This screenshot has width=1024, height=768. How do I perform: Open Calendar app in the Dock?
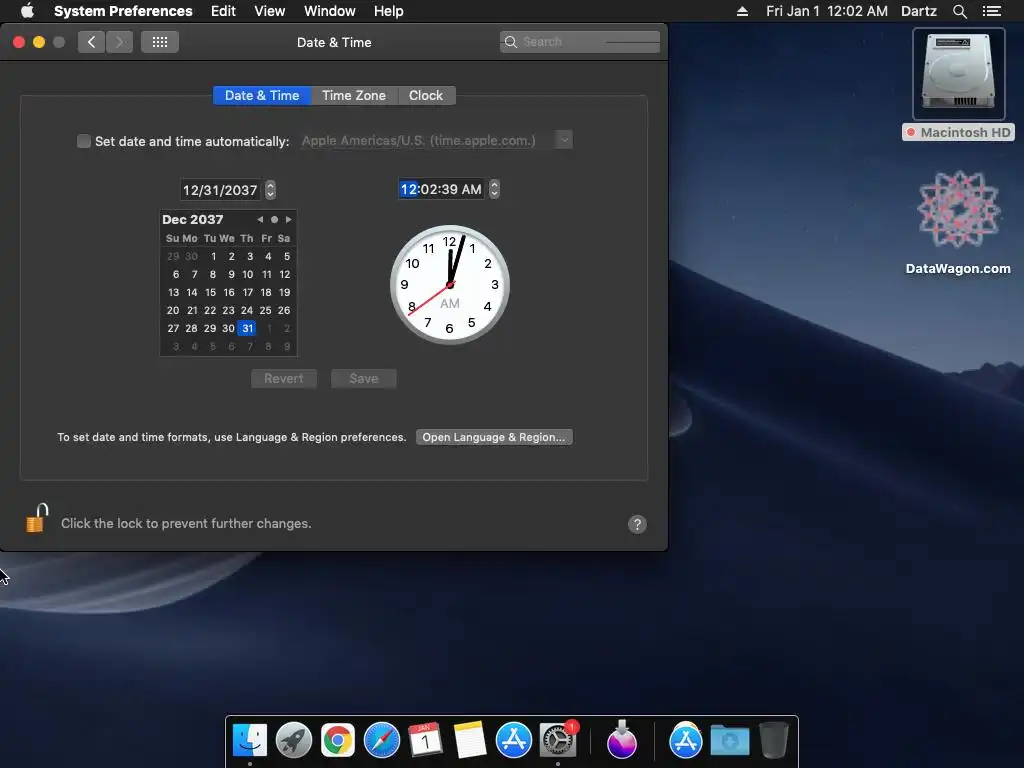pos(425,740)
